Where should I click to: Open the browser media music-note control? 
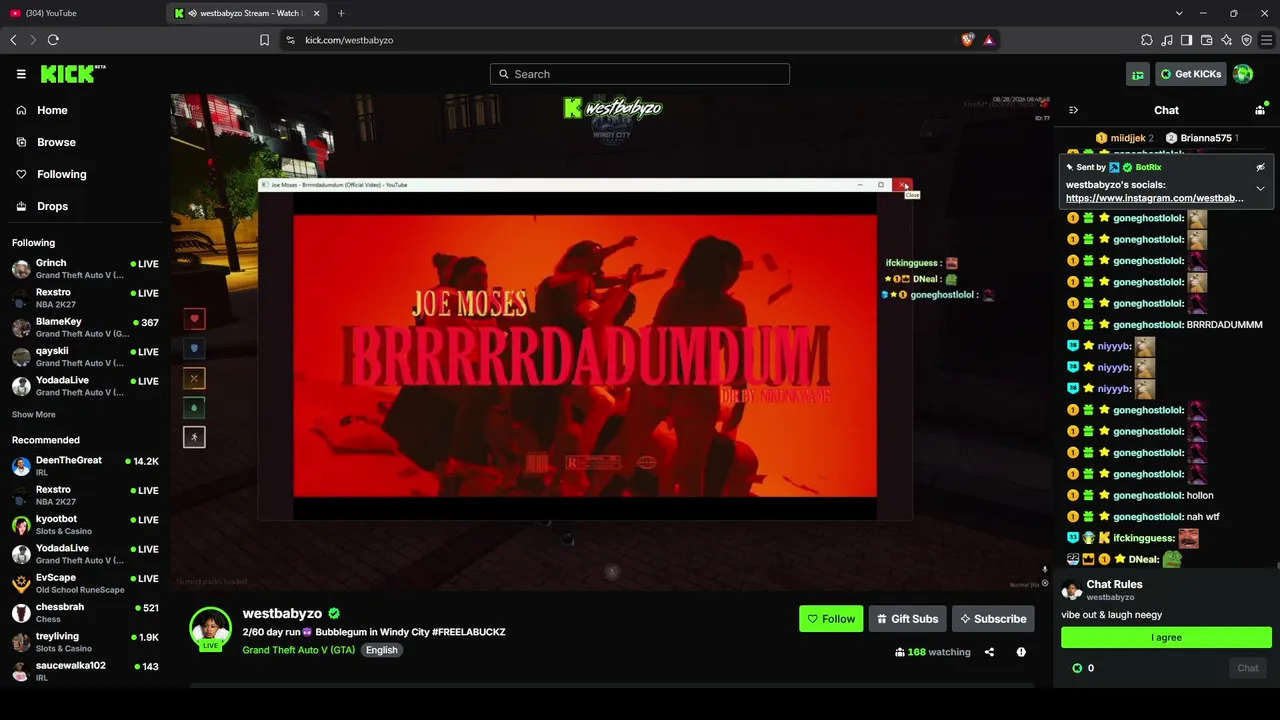pyautogui.click(x=1167, y=40)
